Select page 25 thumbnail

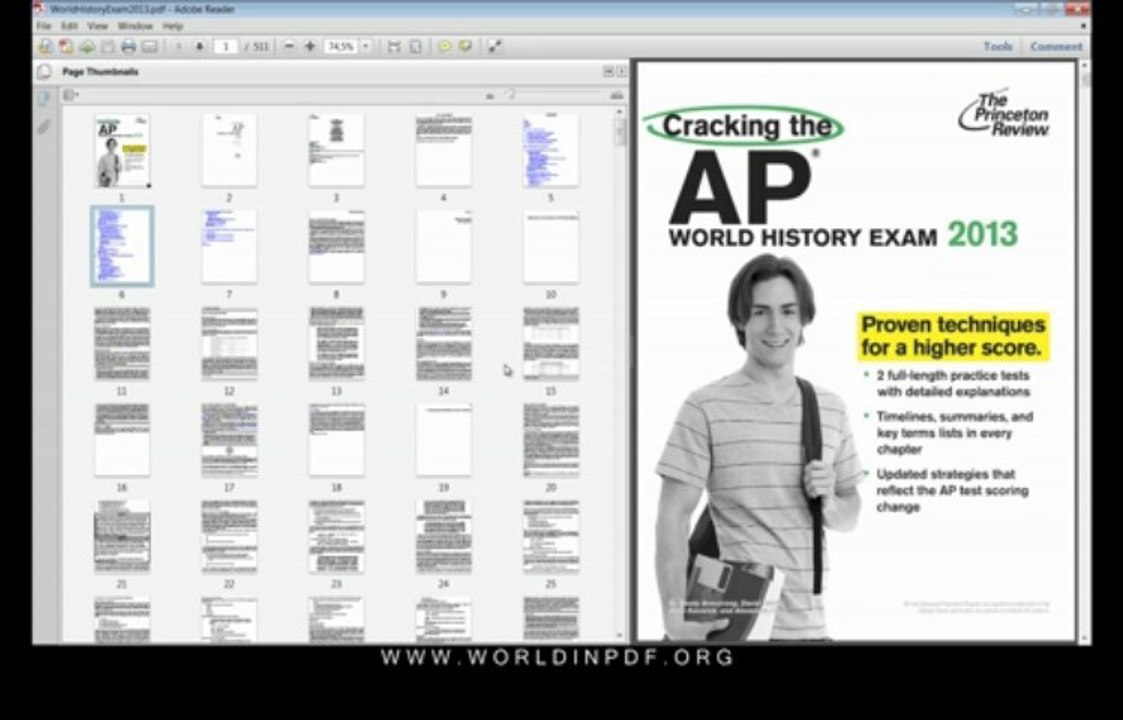[551, 536]
